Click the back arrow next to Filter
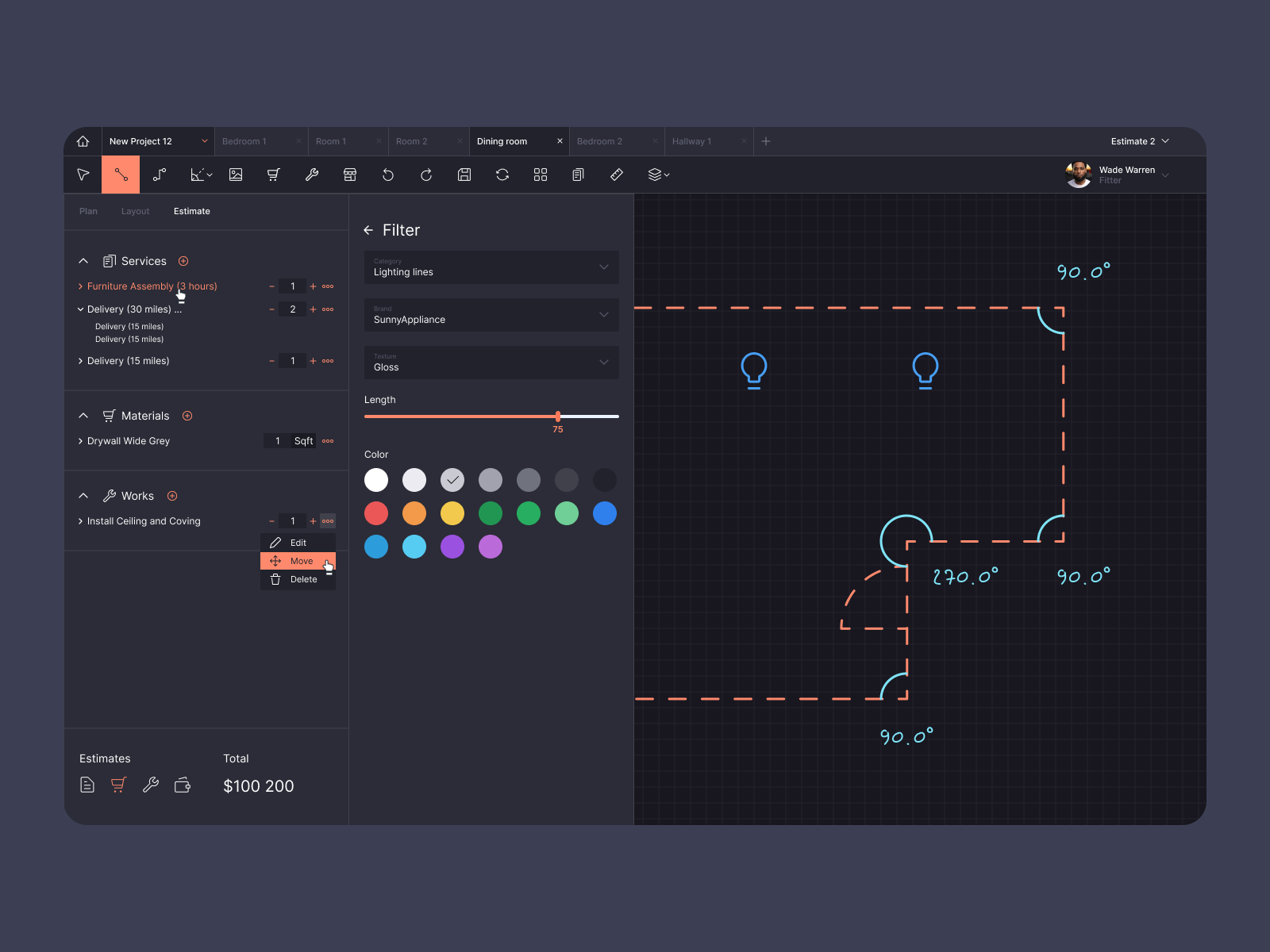The height and width of the screenshot is (952, 1270). pyautogui.click(x=368, y=230)
